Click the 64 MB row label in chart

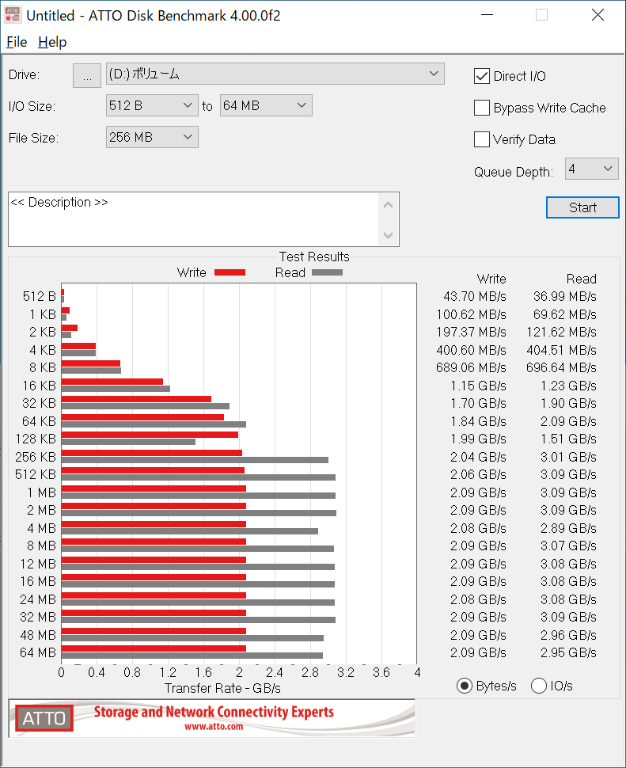tap(38, 653)
